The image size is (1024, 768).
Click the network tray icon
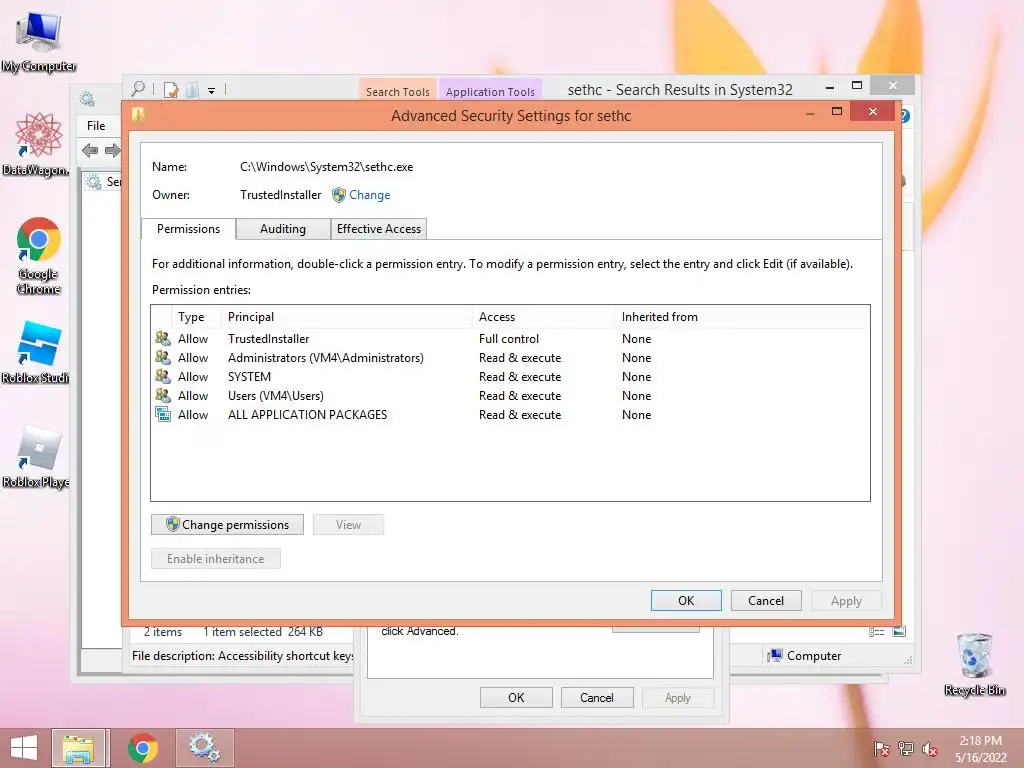906,749
